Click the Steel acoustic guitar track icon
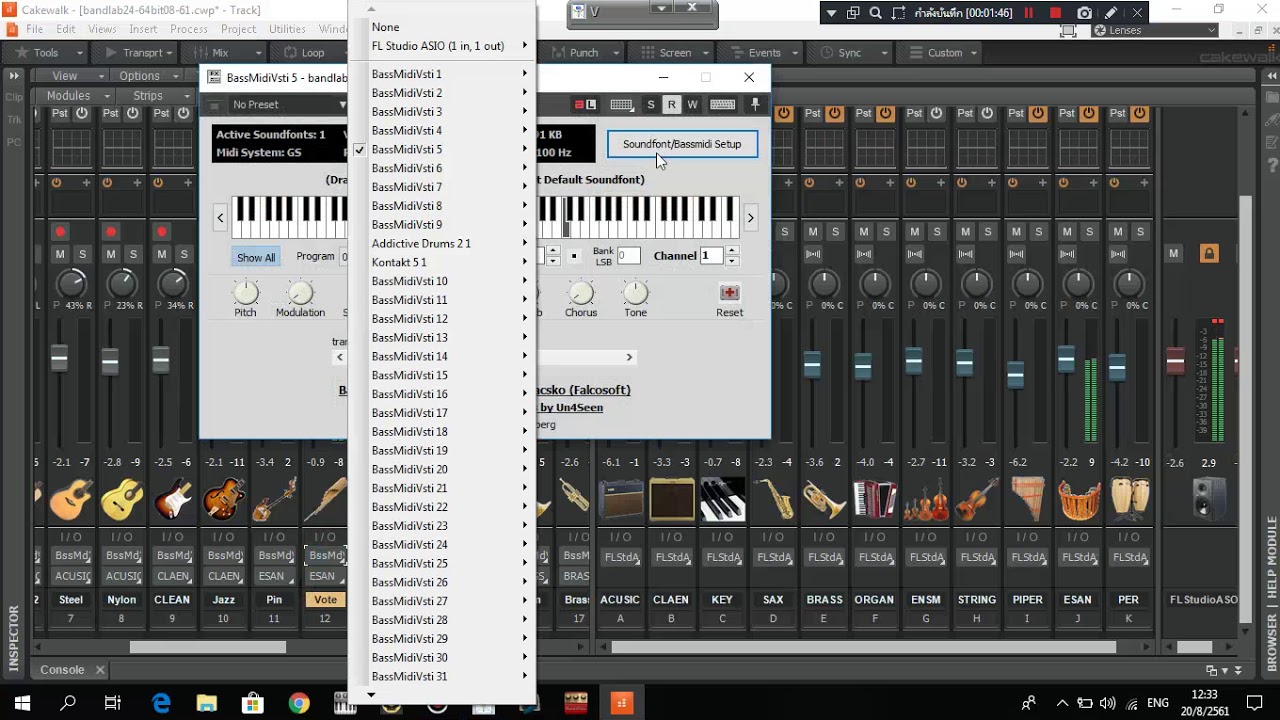Viewport: 1280px width, 720px height. click(x=71, y=500)
